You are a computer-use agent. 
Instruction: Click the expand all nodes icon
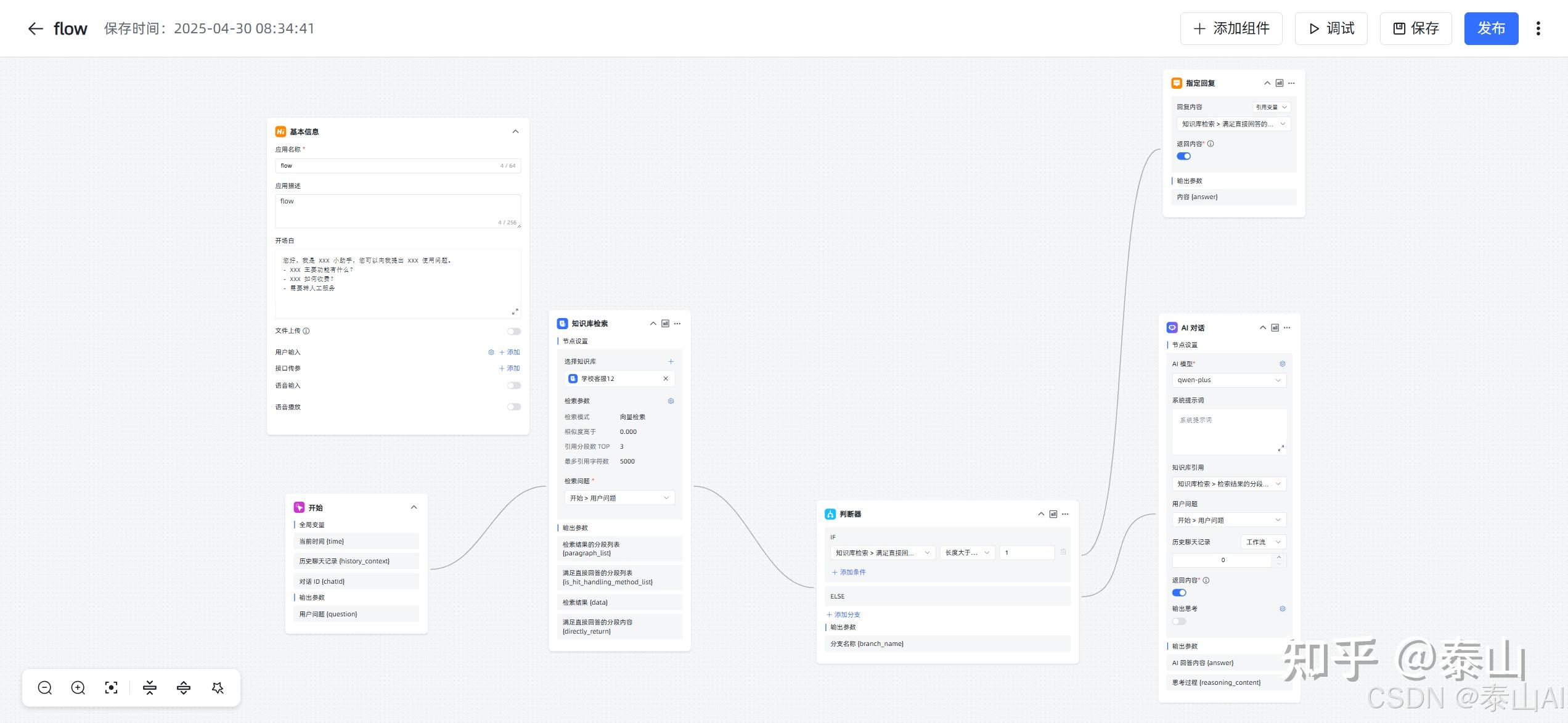[184, 688]
